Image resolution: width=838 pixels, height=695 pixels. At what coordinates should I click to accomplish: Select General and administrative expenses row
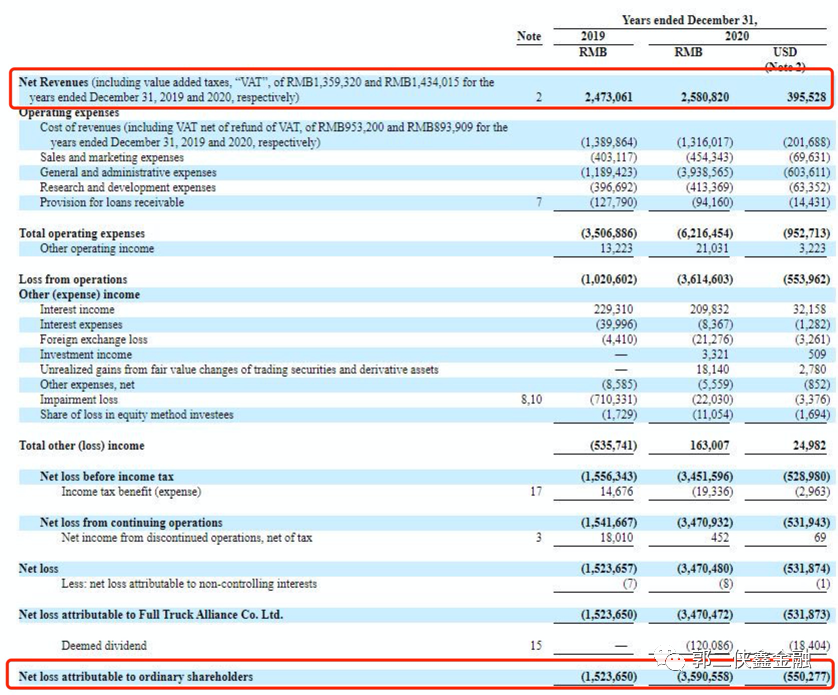[425, 172]
